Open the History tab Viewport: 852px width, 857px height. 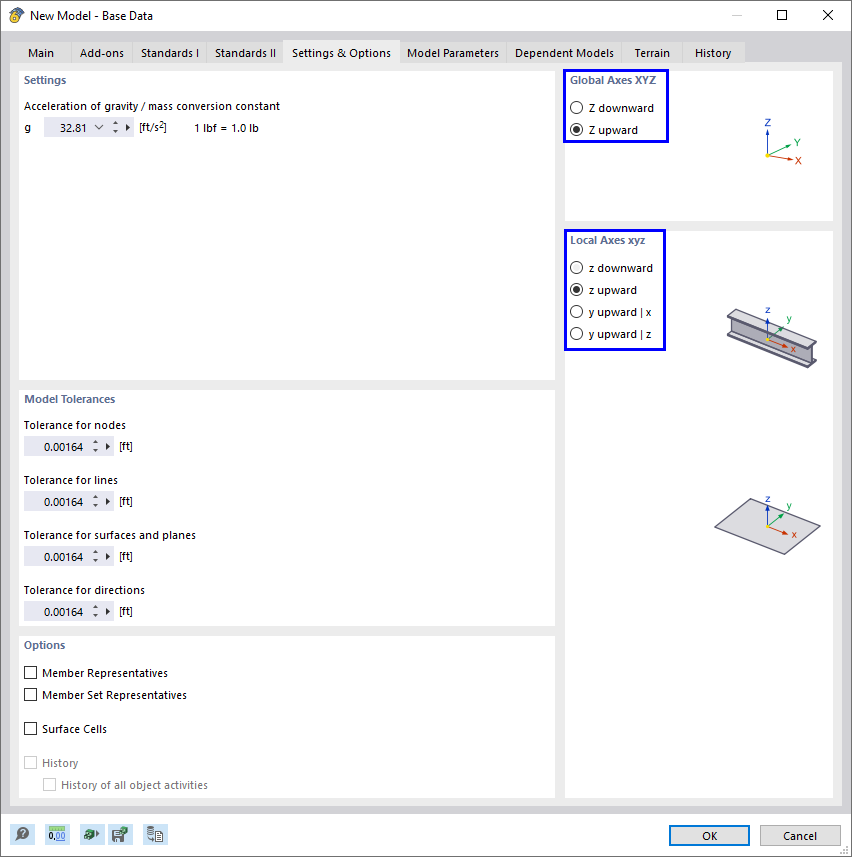click(x=713, y=53)
